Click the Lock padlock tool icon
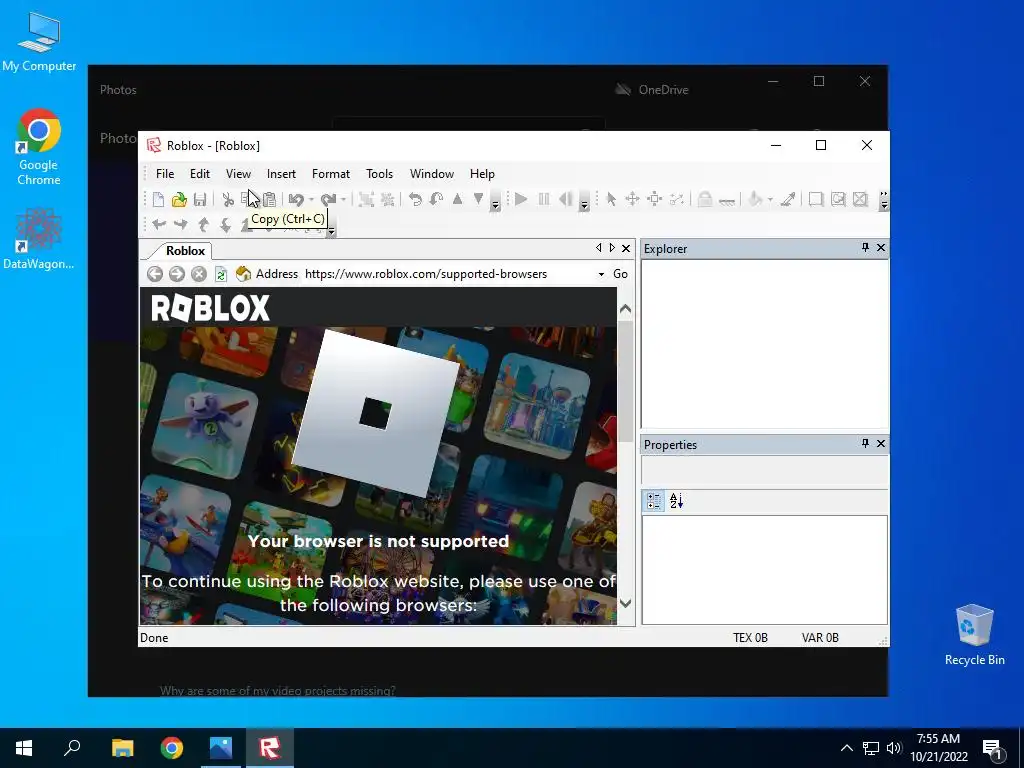1024x768 pixels. 705,199
